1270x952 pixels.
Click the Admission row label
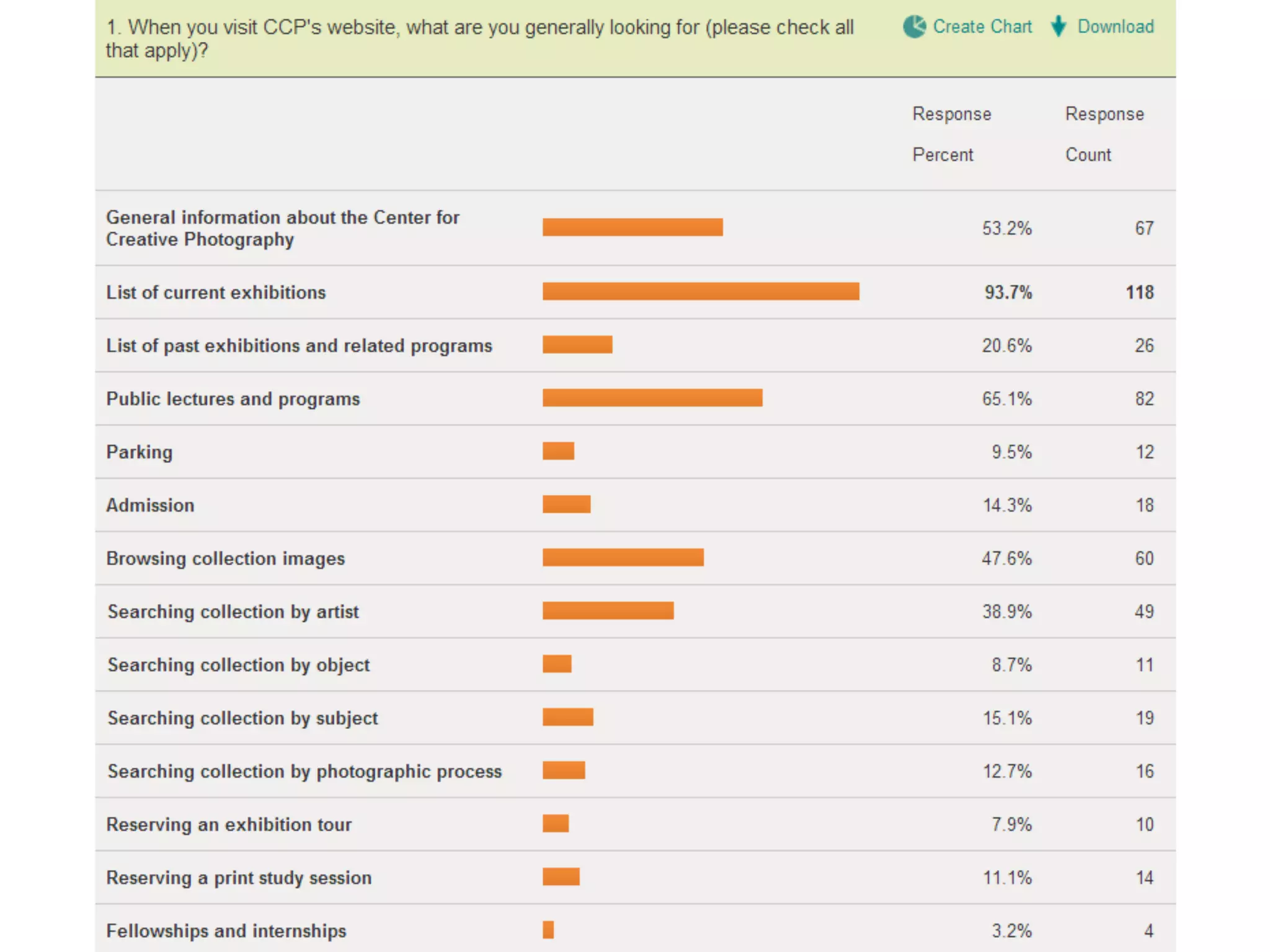pos(150,505)
